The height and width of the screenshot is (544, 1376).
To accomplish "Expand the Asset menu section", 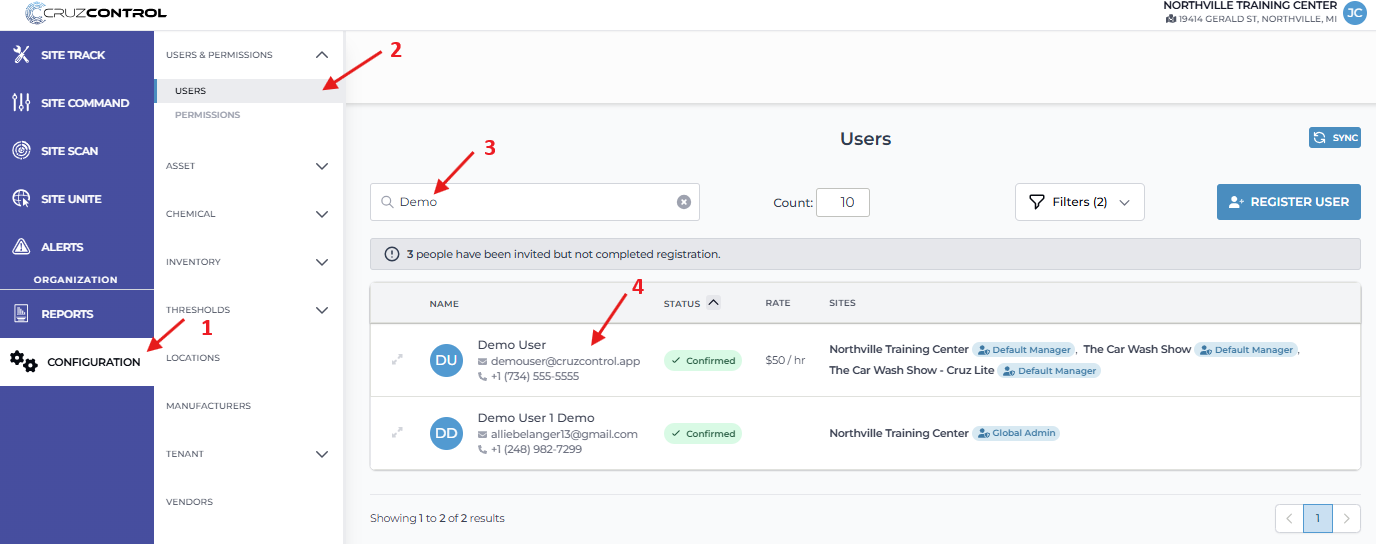I will click(x=321, y=166).
